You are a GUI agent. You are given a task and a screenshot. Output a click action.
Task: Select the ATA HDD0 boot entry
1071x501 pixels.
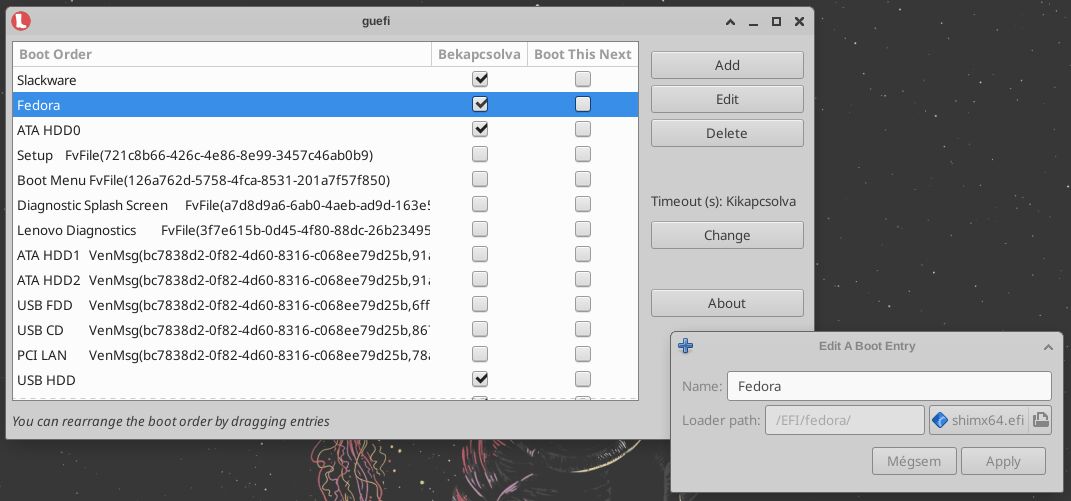pos(325,129)
